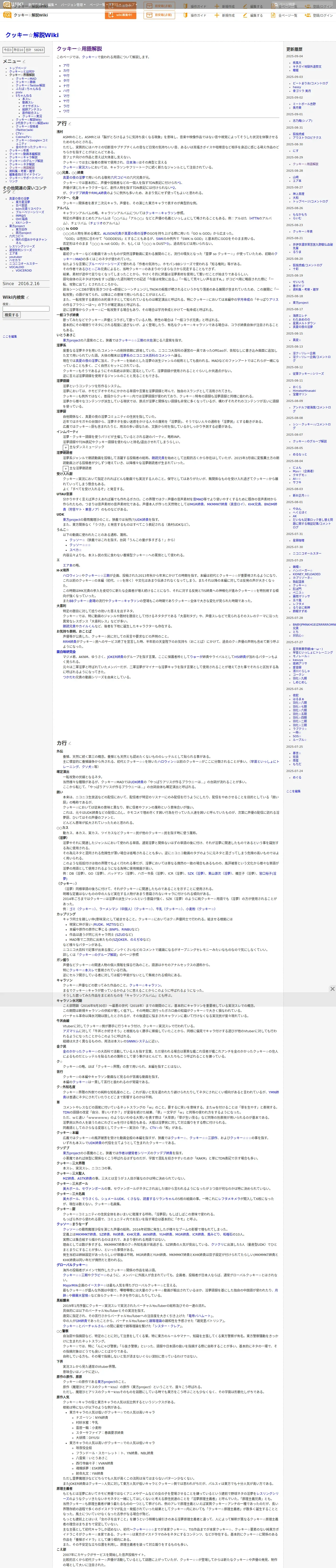Click 新規作成 in the top toolbar
Image resolution: width=336 pixels, height=1568 pixels.
point(225,15)
